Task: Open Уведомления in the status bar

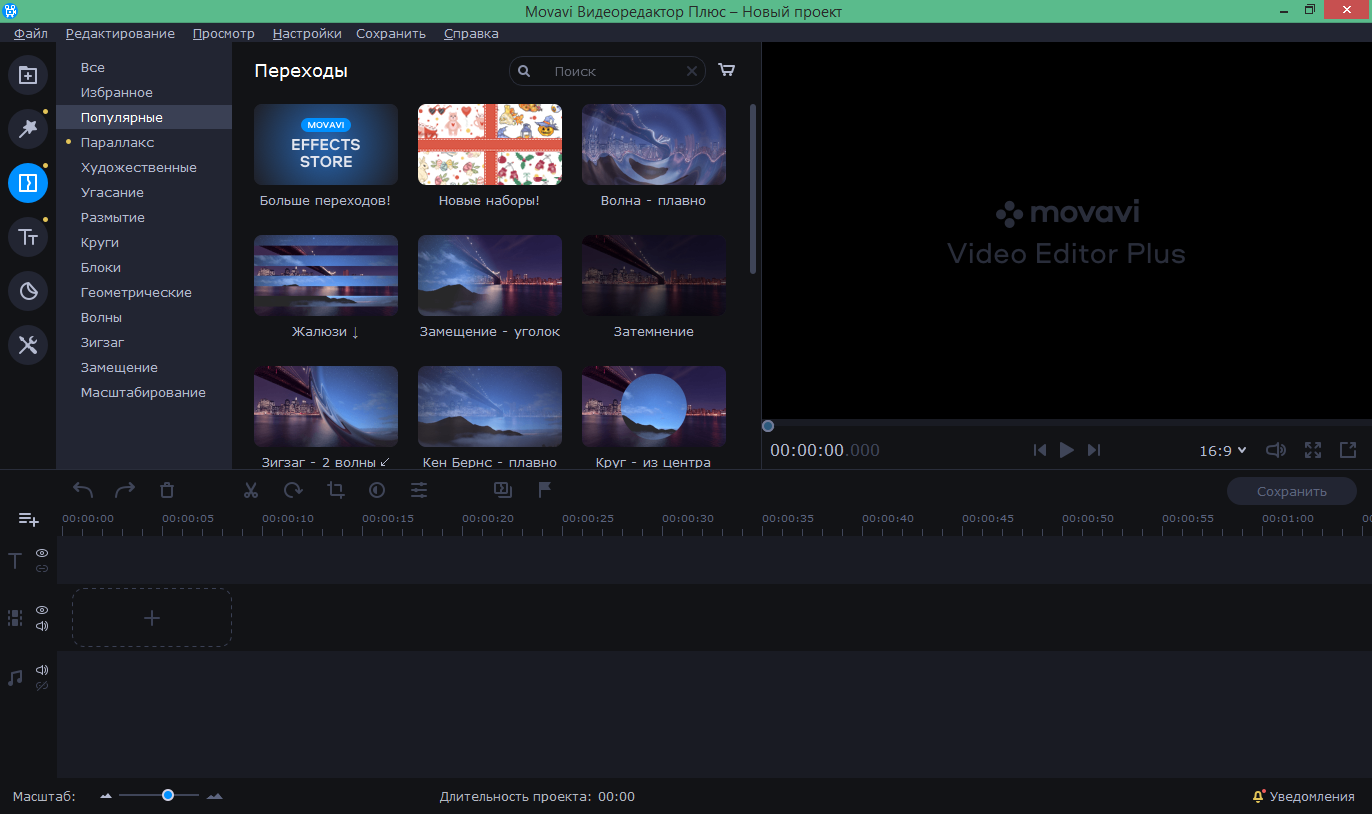Action: coord(1302,796)
